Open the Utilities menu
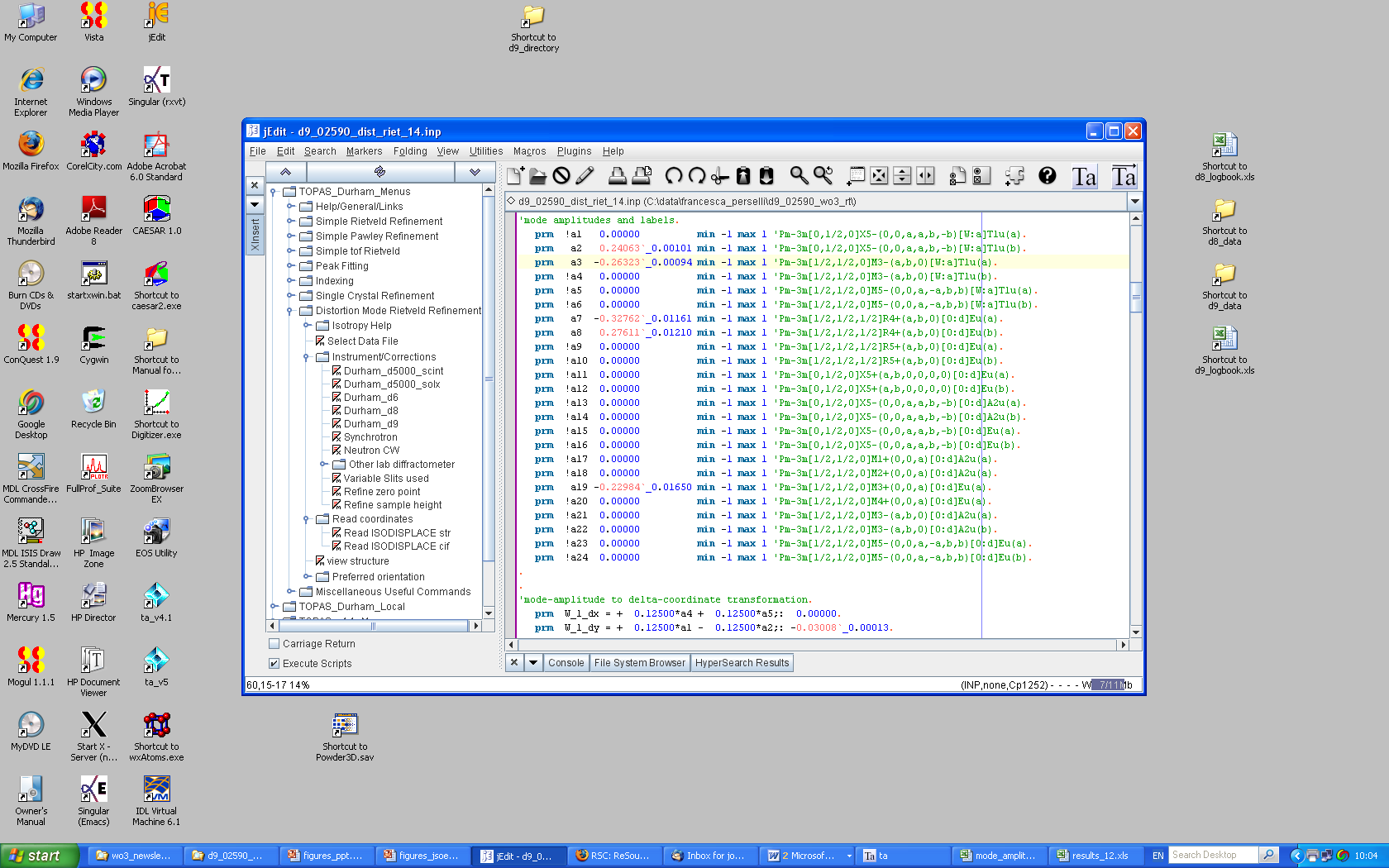Viewport: 1389px width, 868px height. 486,151
